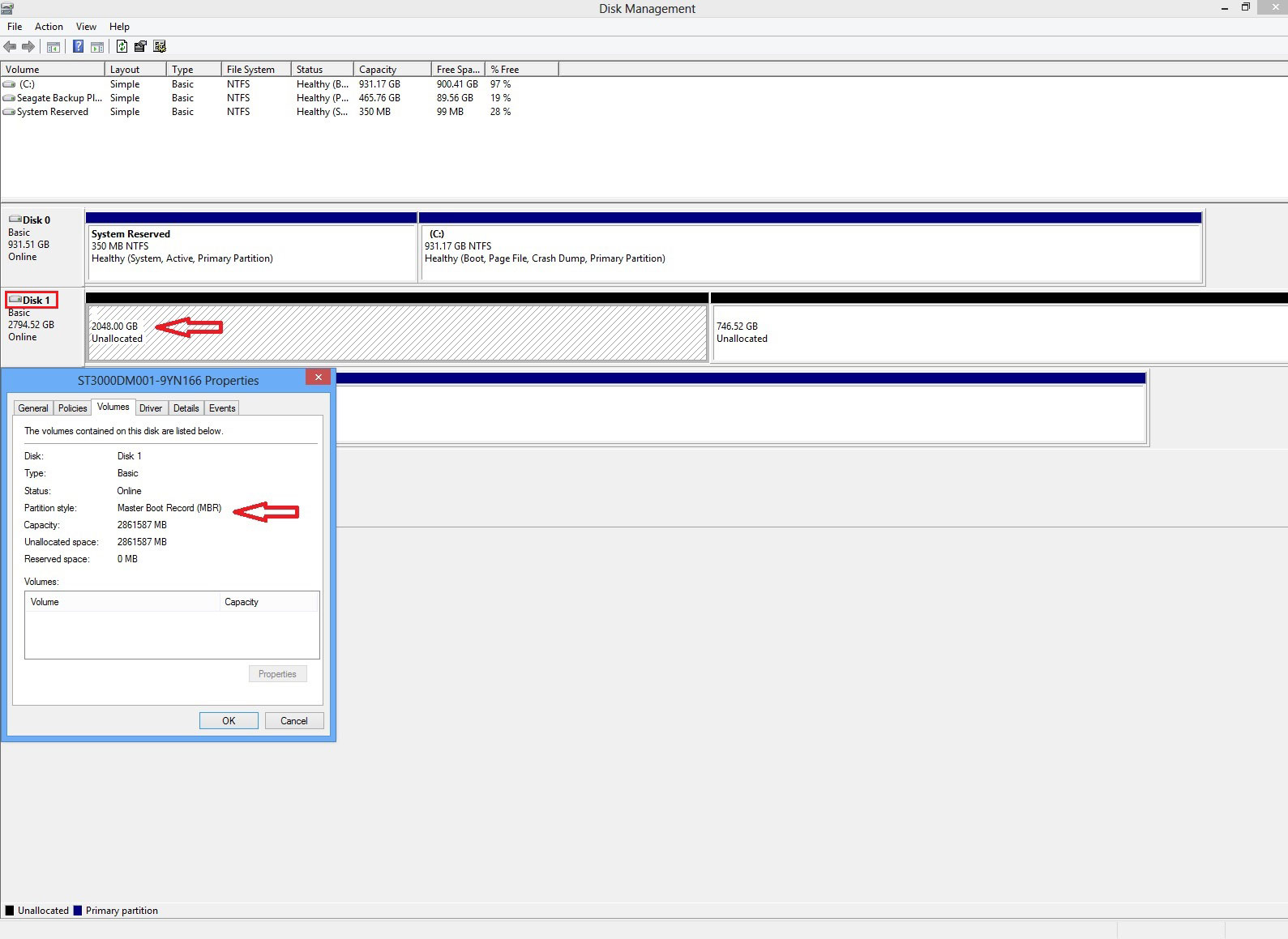Select the Volumes tab
The width and height of the screenshot is (1288, 939).
113,407
